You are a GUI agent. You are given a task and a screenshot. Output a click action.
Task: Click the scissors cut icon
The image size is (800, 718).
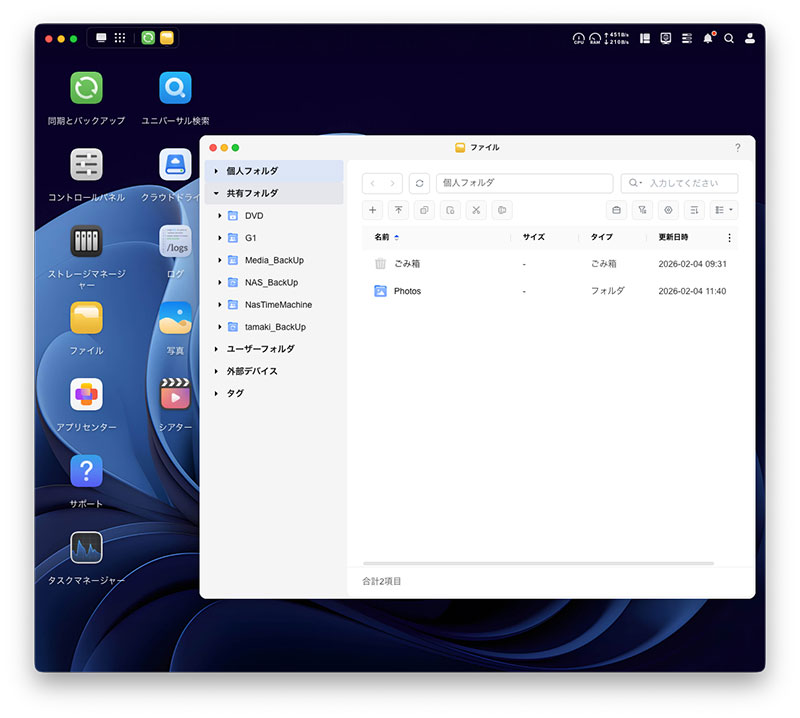coord(476,210)
